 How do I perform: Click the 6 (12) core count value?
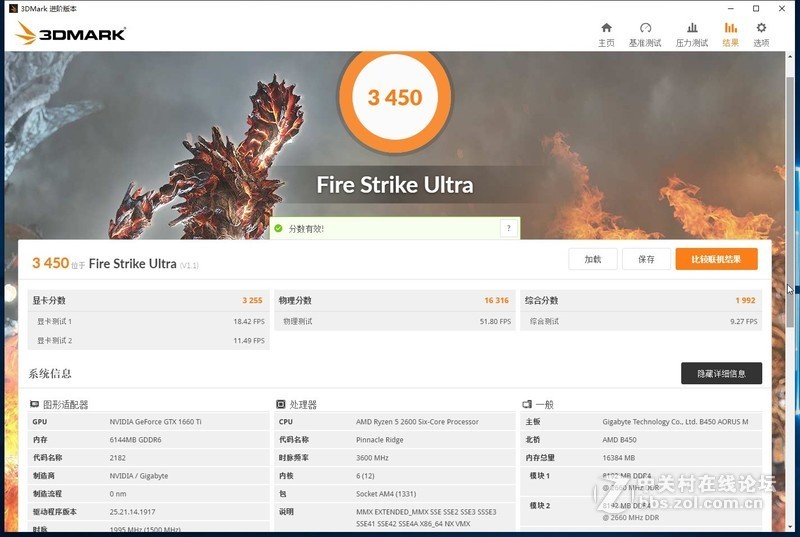pyautogui.click(x=365, y=476)
